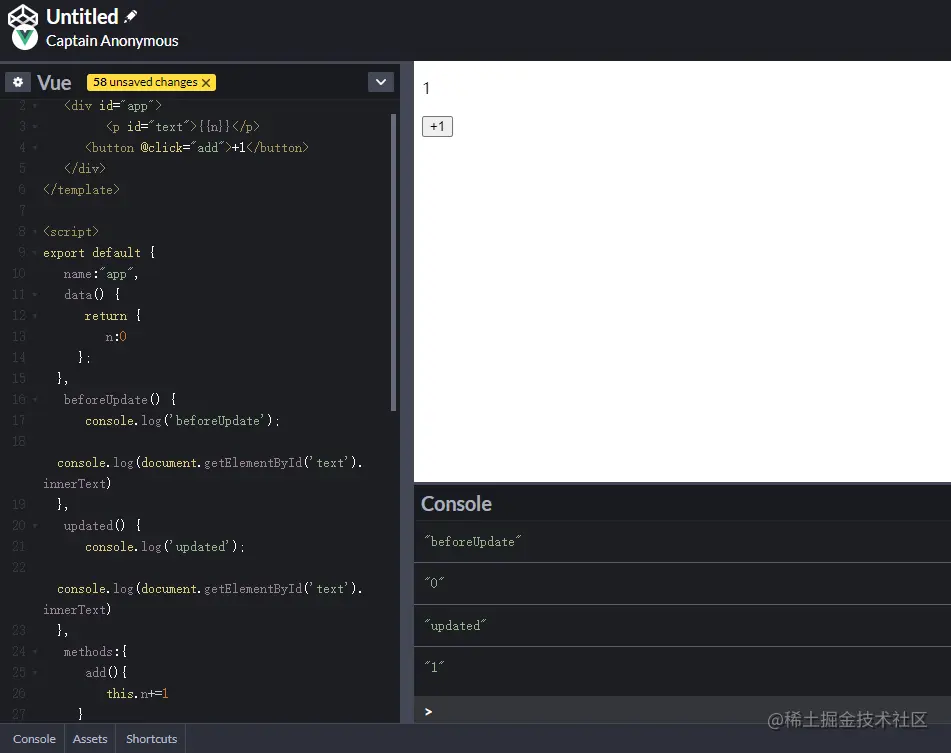Collapse add() fold at line 25
Viewport: 951px width, 753px height.
35,673
